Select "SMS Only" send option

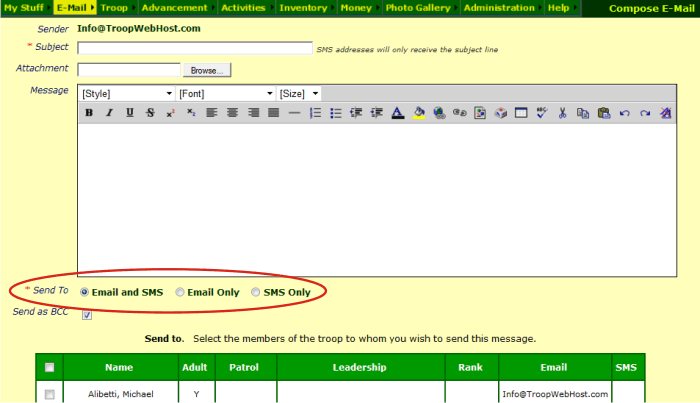point(256,292)
